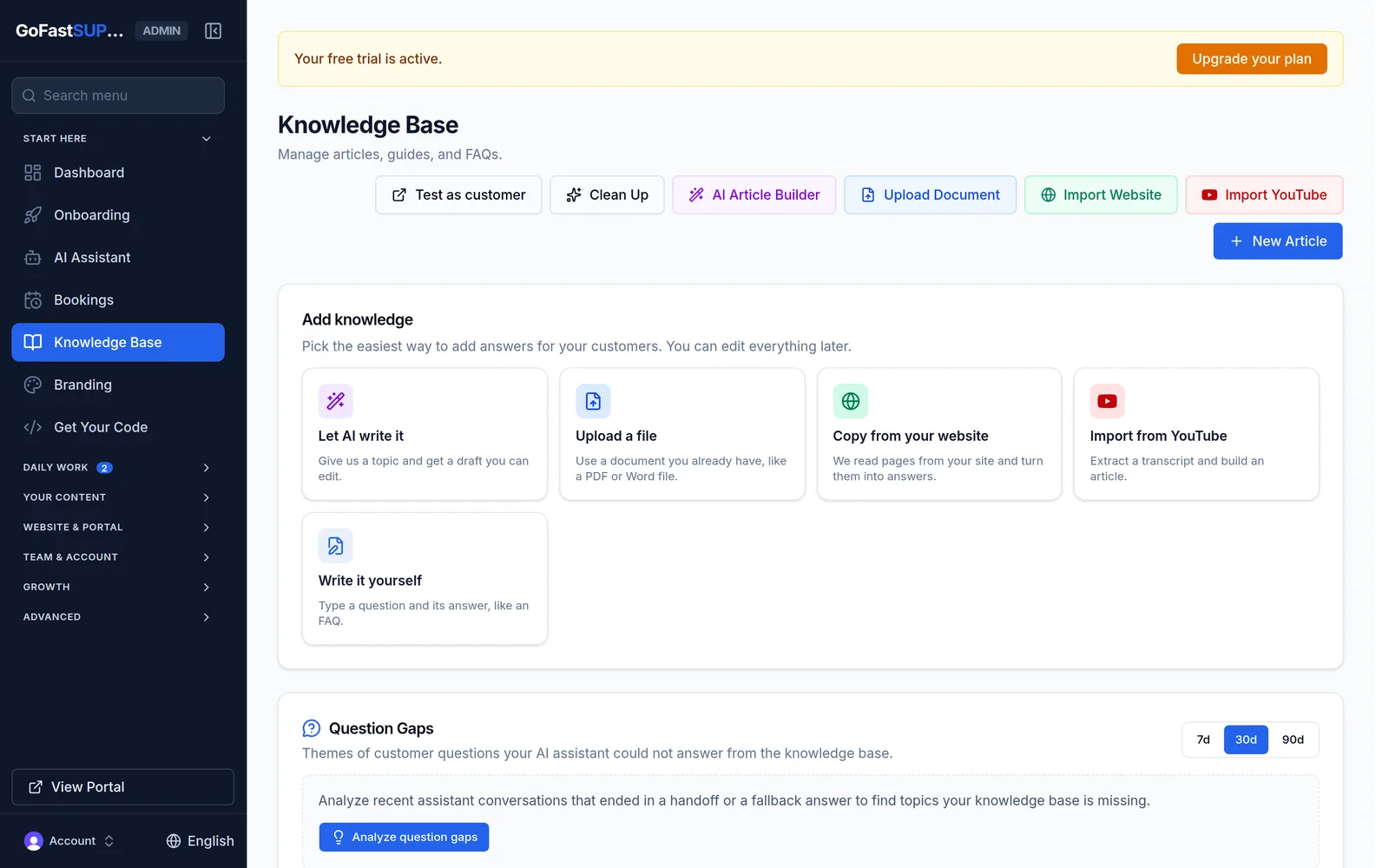This screenshot has width=1389, height=868.
Task: Click the YouTube icon on Import YouTube button
Action: (x=1209, y=195)
